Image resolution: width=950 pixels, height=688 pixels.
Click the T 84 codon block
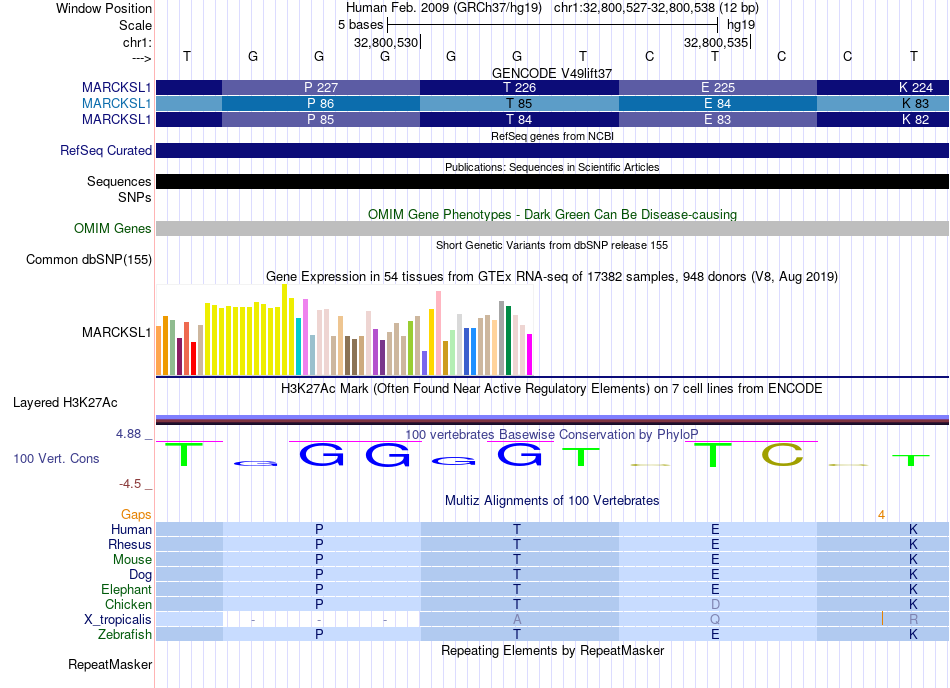[x=519, y=119]
